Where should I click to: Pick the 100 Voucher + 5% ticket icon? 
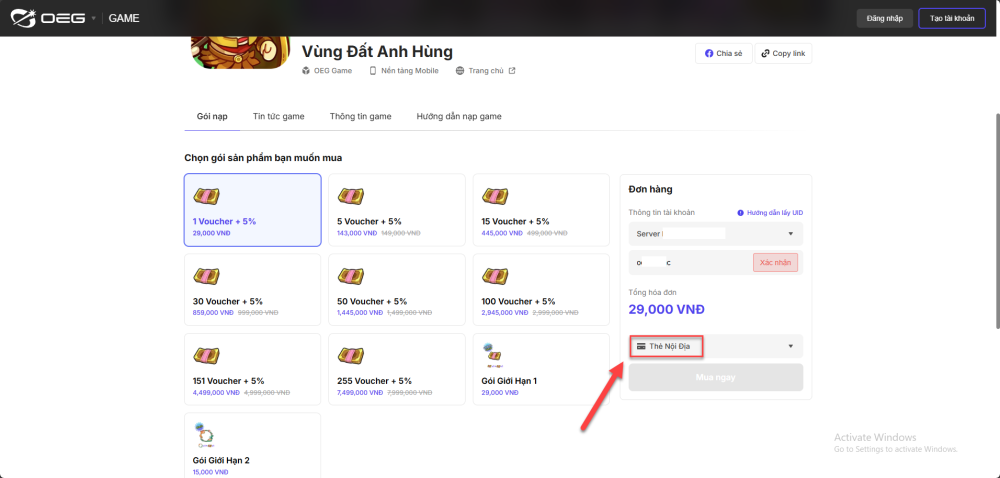click(x=494, y=276)
